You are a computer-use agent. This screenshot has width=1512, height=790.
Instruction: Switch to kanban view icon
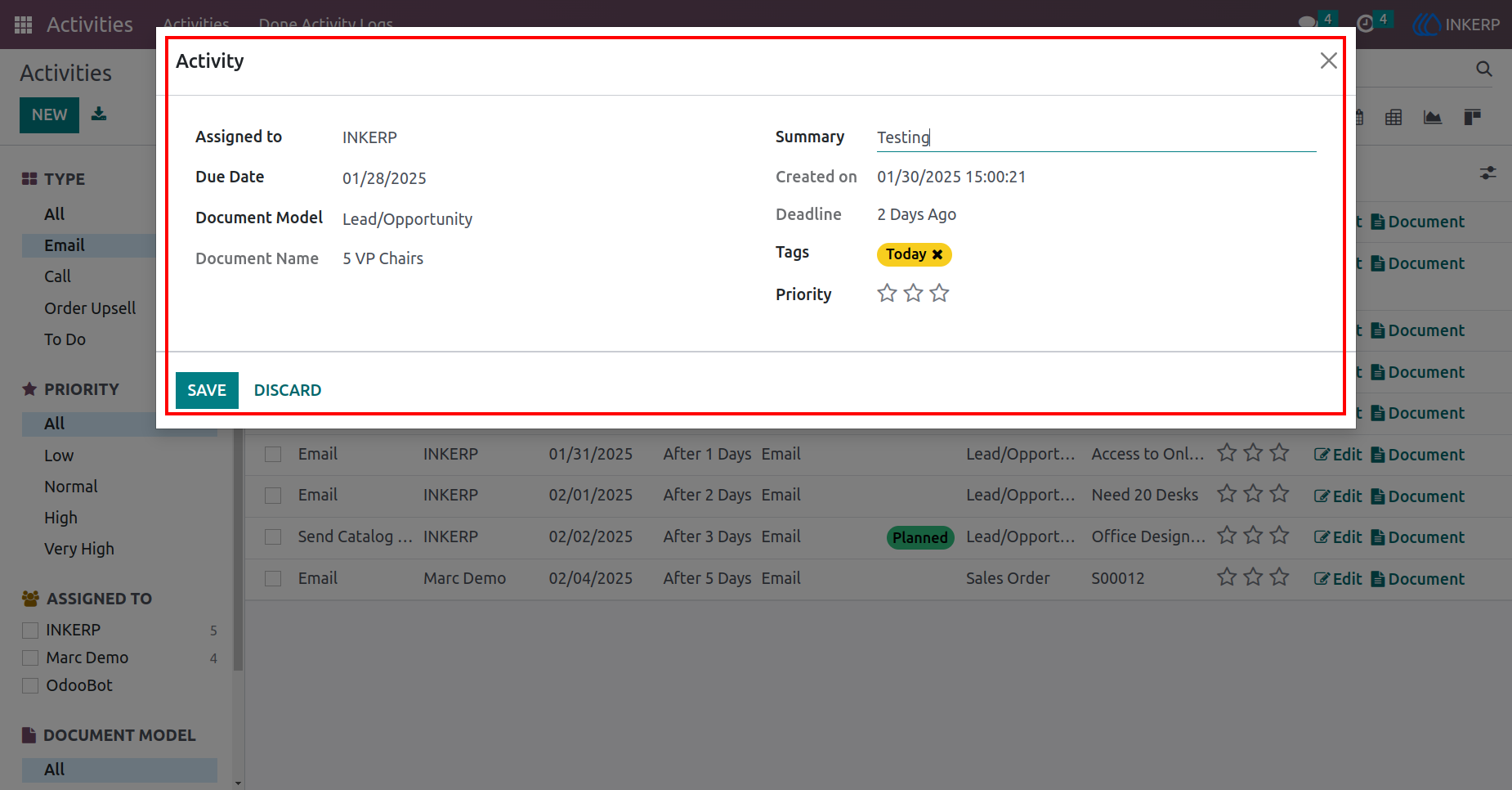(x=1473, y=117)
